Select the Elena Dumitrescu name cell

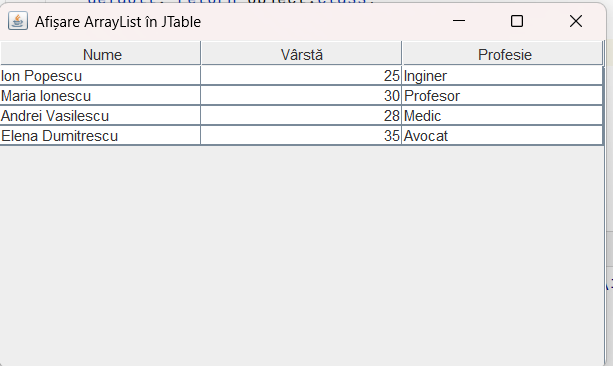coord(100,135)
